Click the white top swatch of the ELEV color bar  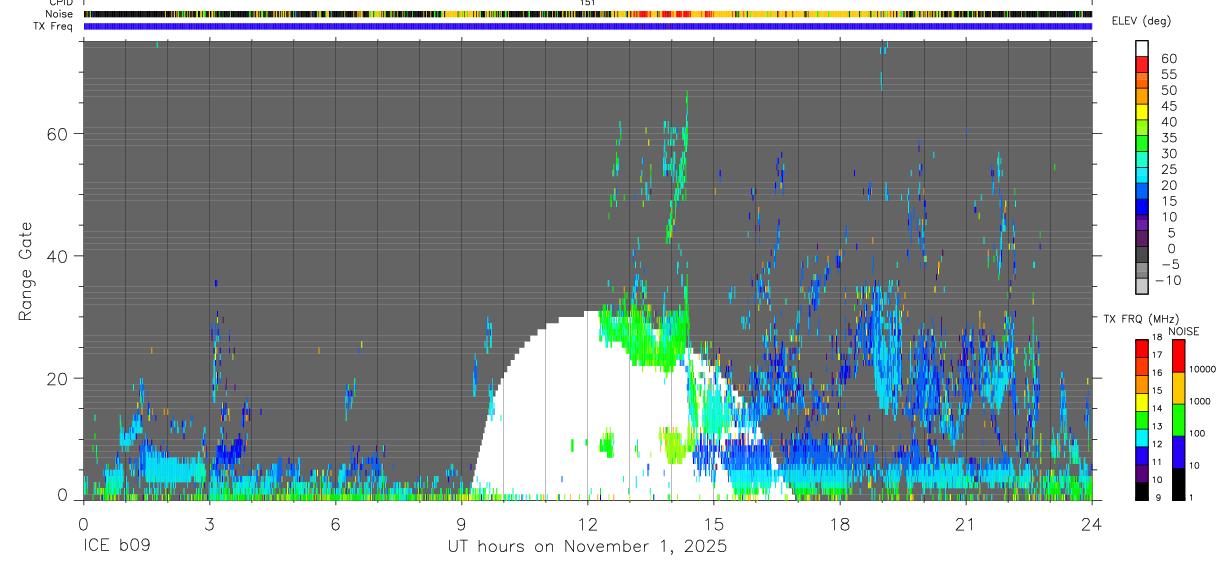(1142, 49)
